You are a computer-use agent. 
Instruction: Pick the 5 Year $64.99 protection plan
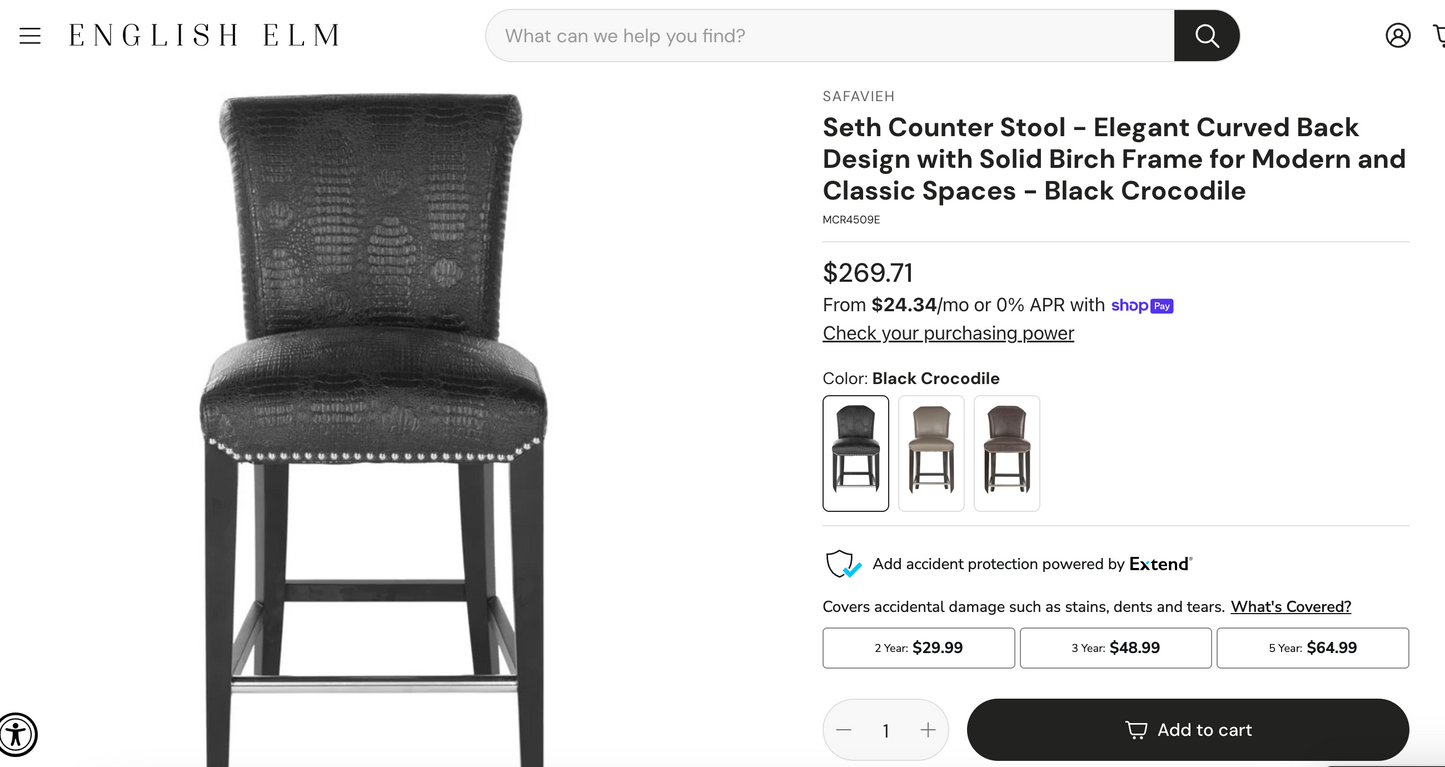tap(1312, 648)
